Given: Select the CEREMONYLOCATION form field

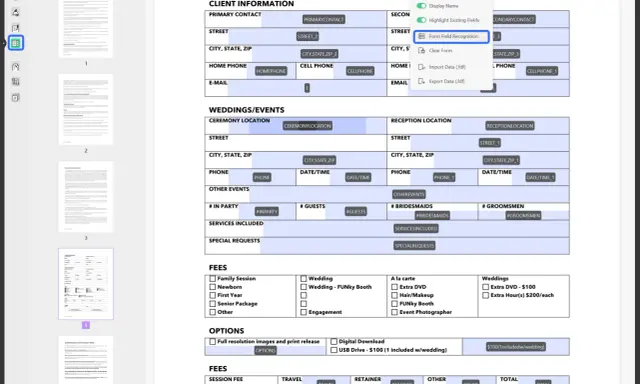Looking at the screenshot, I should [307, 126].
